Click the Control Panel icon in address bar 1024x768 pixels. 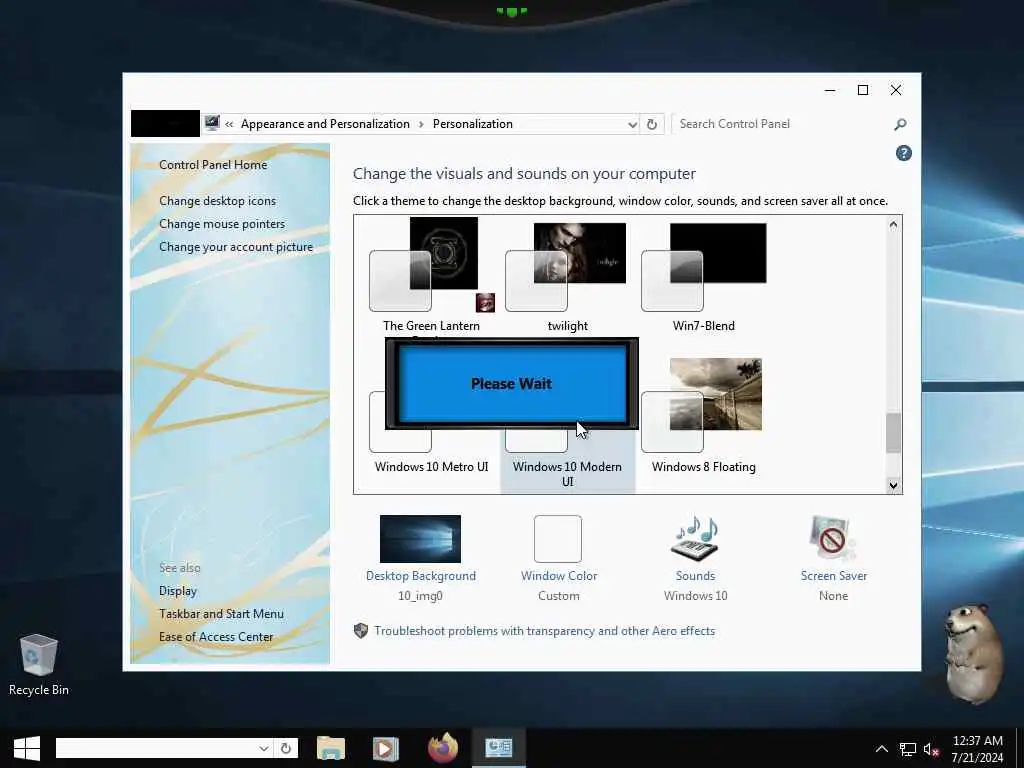click(x=212, y=123)
